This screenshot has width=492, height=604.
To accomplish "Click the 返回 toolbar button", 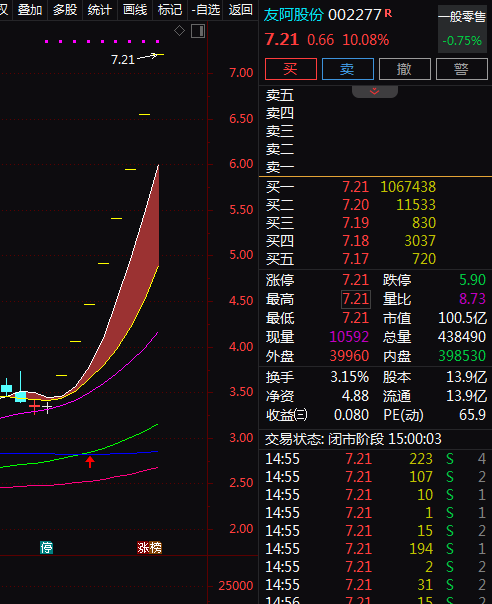I will [240, 10].
